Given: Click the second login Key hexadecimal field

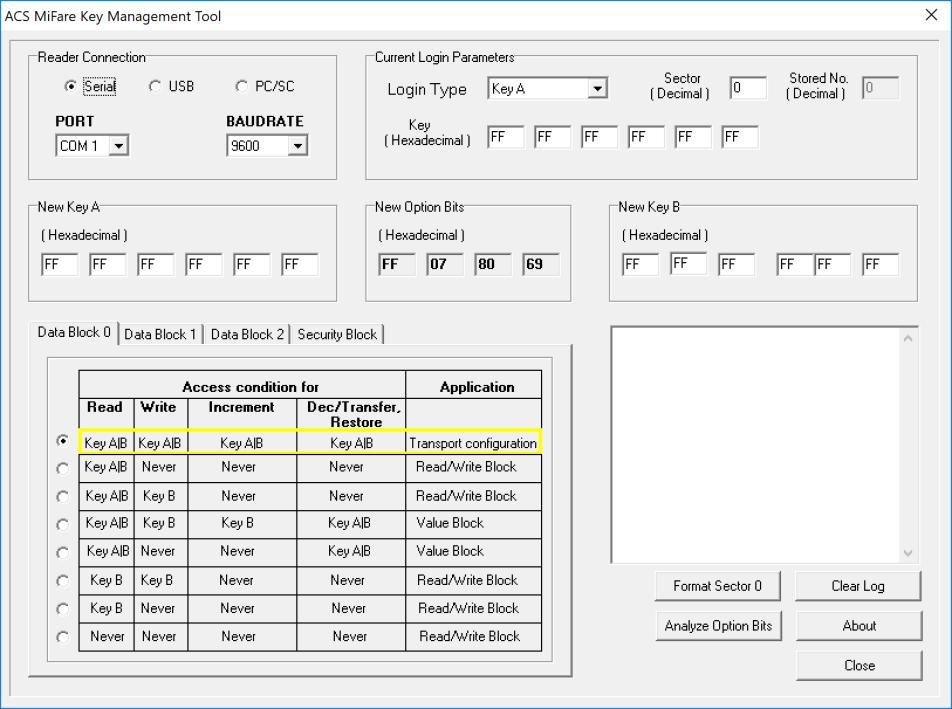Looking at the screenshot, I should (x=552, y=137).
